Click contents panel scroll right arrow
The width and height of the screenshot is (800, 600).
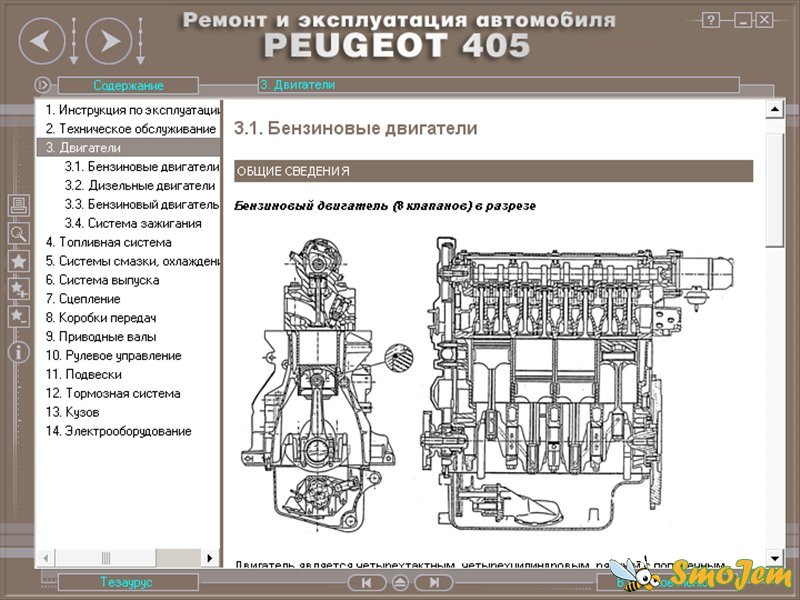coord(210,558)
